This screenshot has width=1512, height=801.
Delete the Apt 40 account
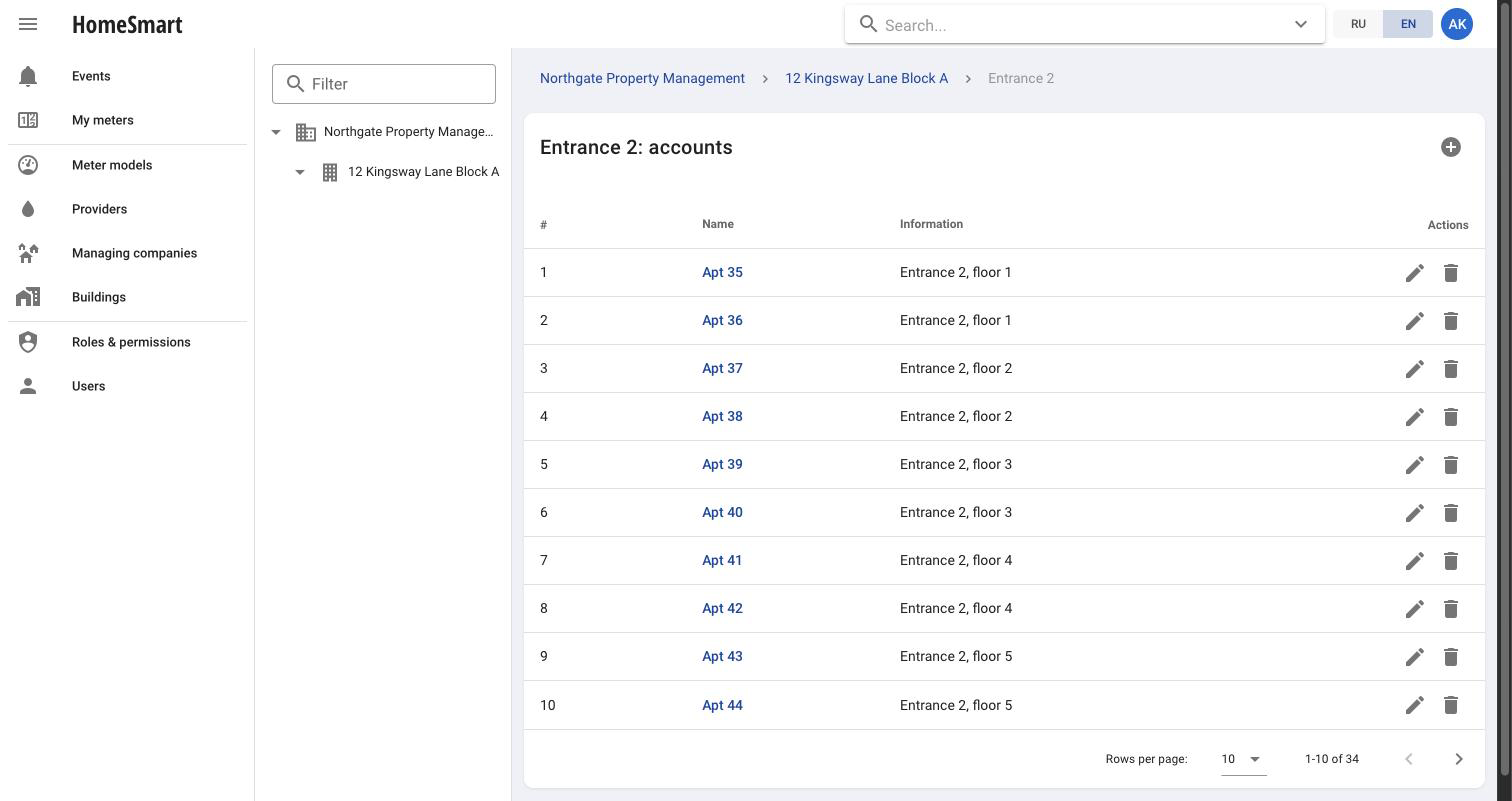(x=1451, y=513)
